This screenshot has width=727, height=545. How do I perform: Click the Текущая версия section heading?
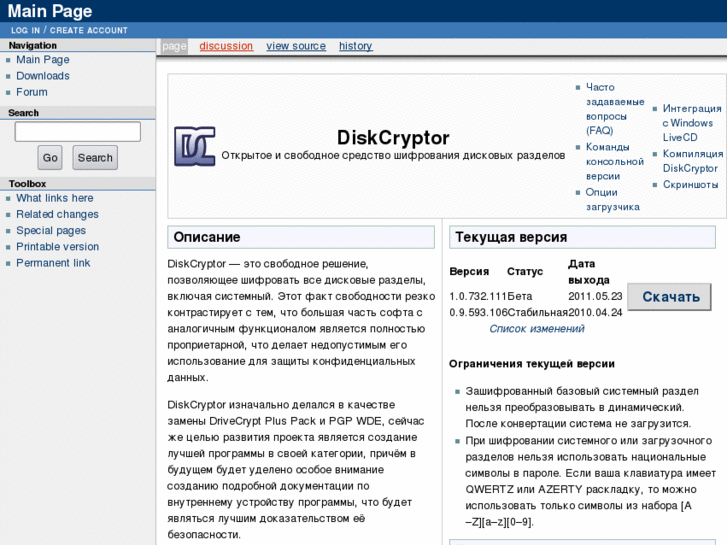[x=582, y=237]
